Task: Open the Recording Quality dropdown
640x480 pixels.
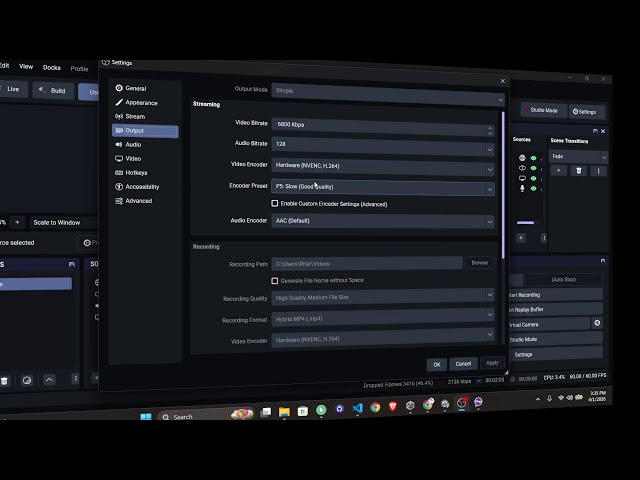Action: tap(383, 297)
